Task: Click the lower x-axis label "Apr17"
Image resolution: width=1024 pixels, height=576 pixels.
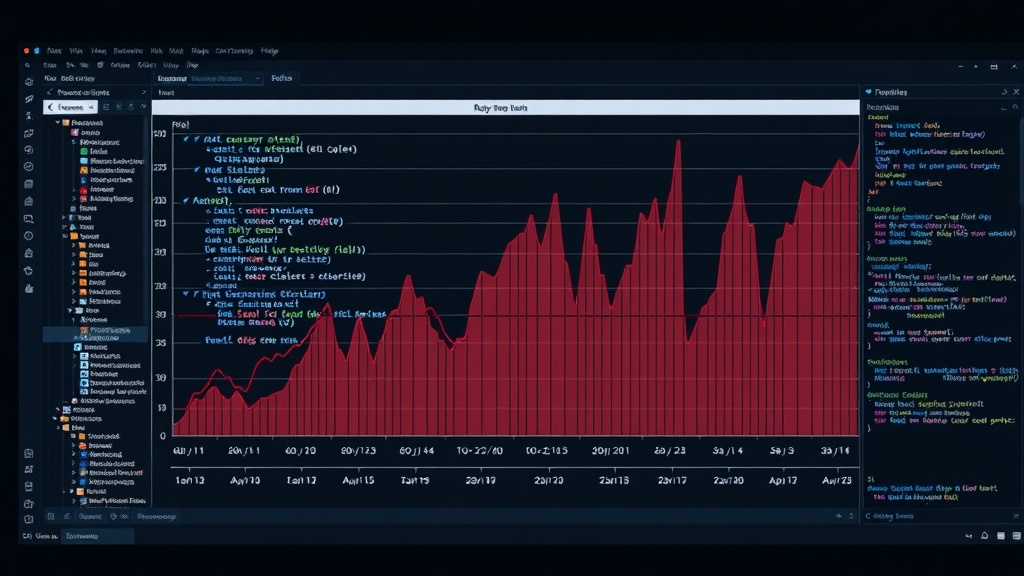Action: [782, 481]
